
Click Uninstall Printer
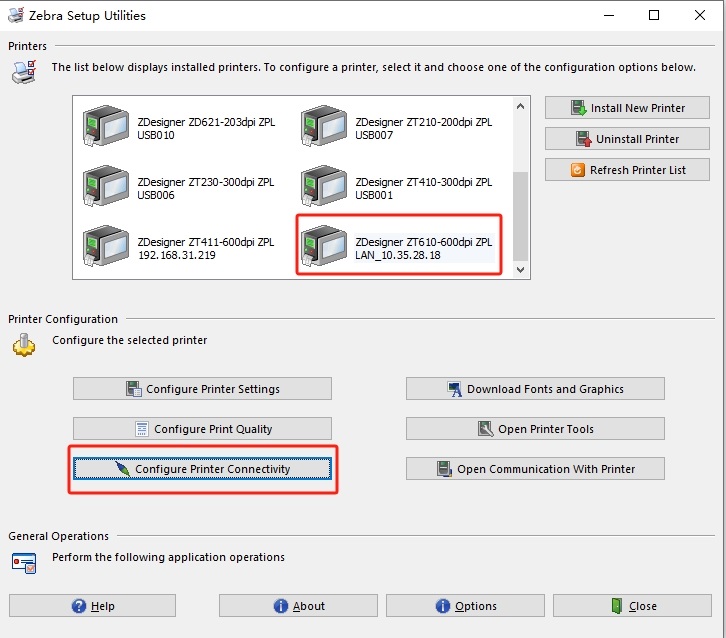pos(627,139)
